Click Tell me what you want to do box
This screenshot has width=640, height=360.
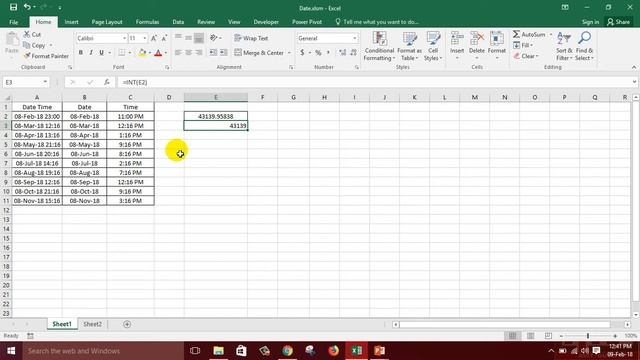pos(377,22)
